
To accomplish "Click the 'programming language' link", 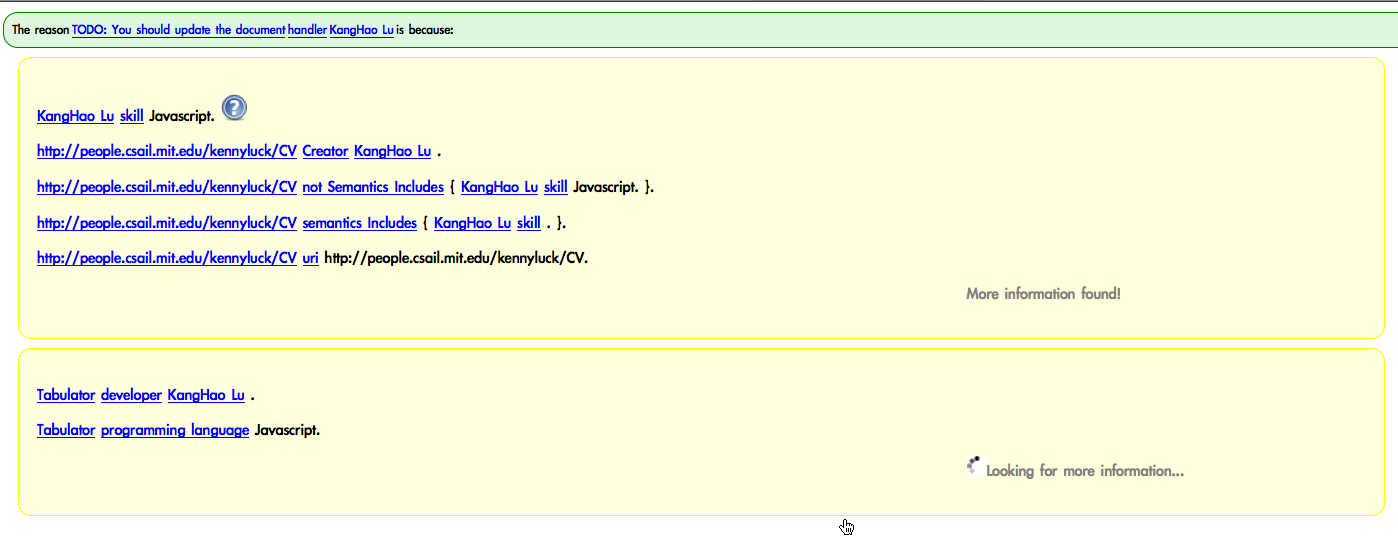I will pyautogui.click(x=175, y=430).
